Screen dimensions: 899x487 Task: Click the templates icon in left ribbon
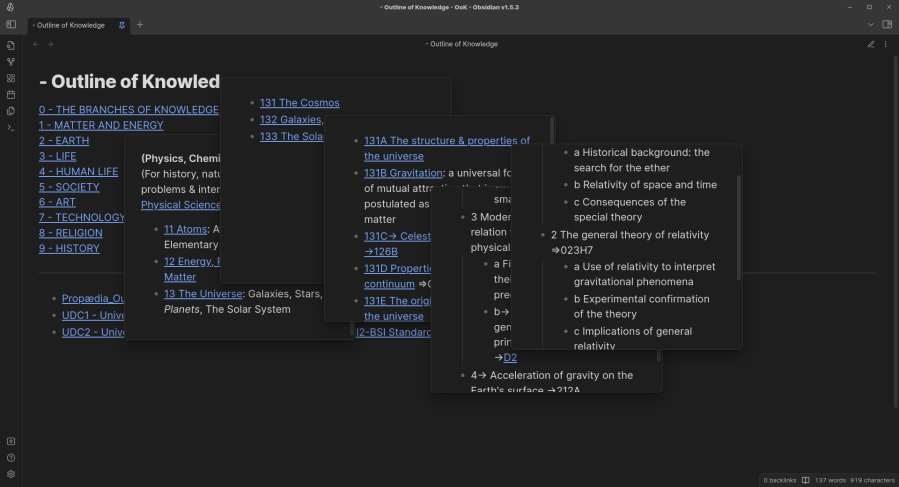(11, 110)
